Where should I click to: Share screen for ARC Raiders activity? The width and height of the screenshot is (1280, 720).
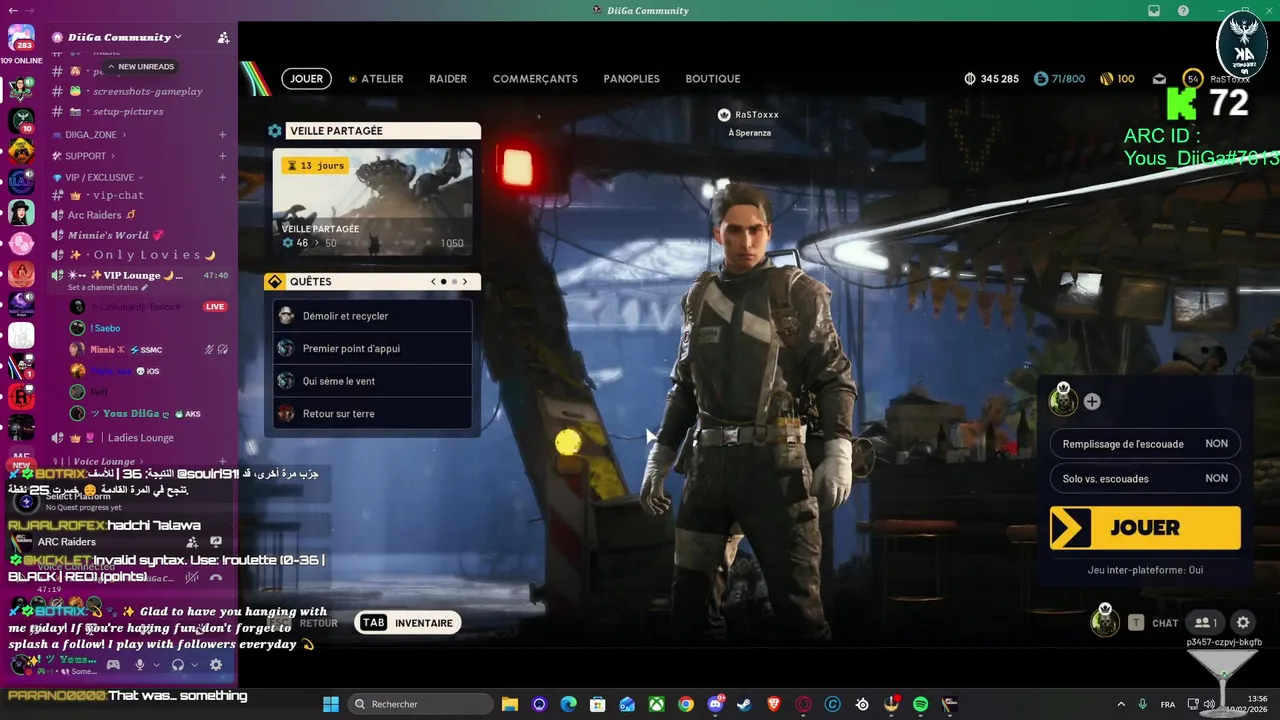click(x=215, y=542)
